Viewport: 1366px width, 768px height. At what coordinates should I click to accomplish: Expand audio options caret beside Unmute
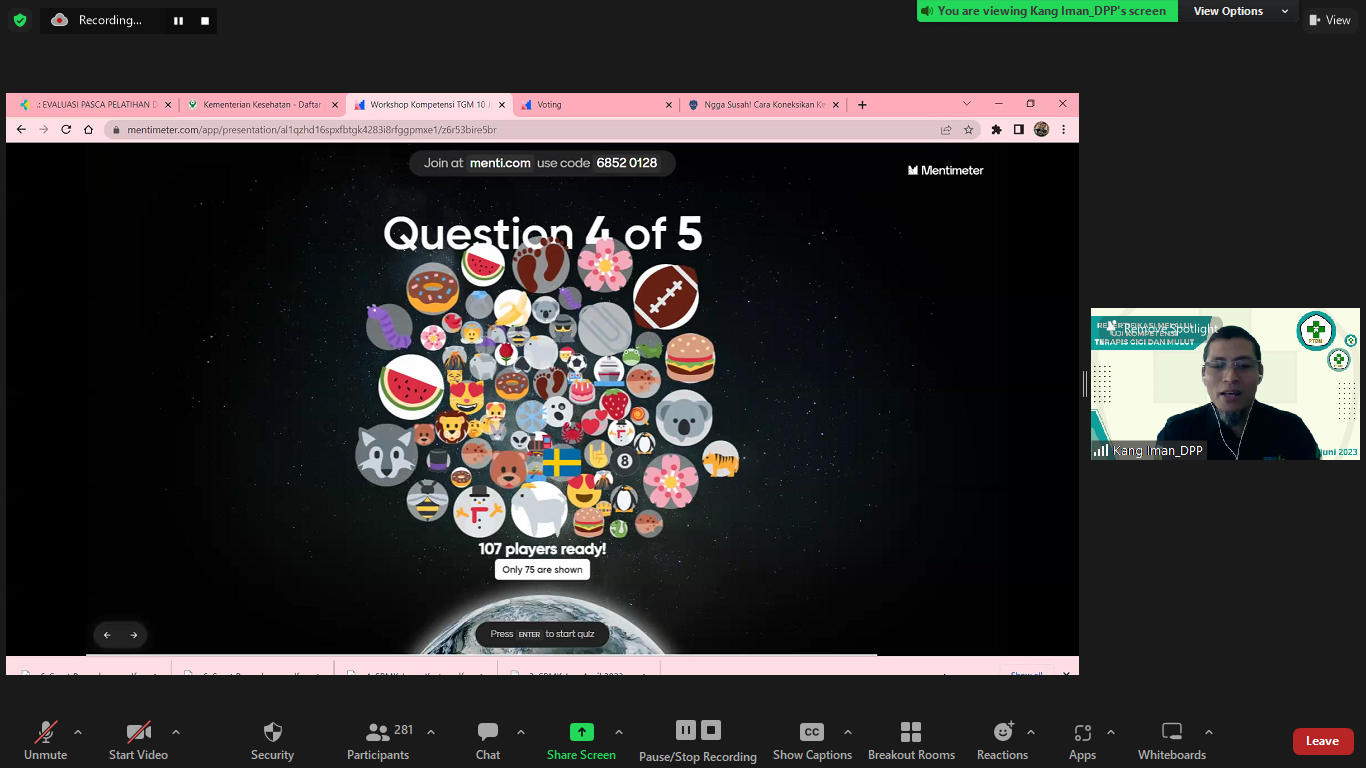tap(78, 732)
